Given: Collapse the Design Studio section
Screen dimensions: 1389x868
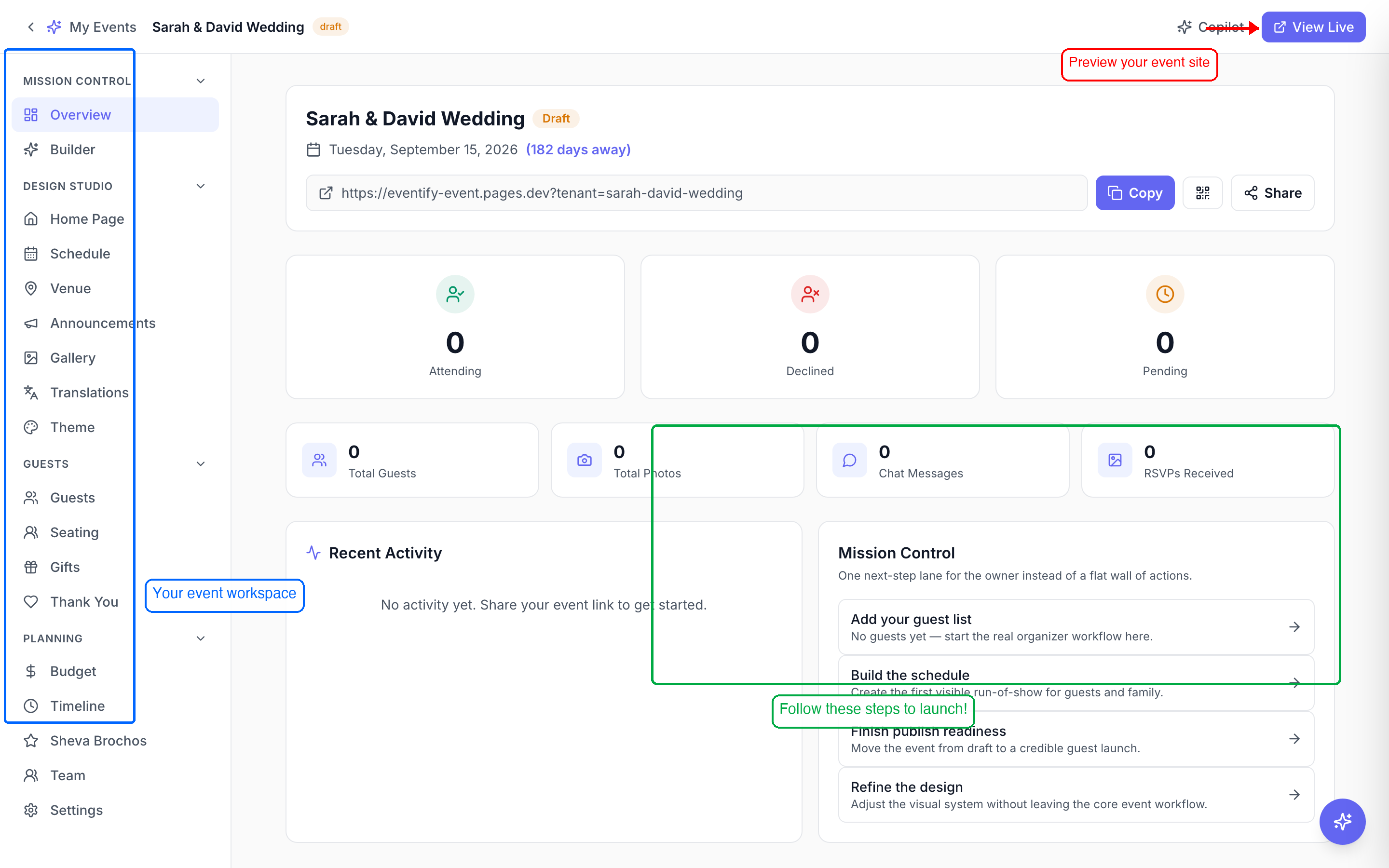Looking at the screenshot, I should pyautogui.click(x=200, y=186).
